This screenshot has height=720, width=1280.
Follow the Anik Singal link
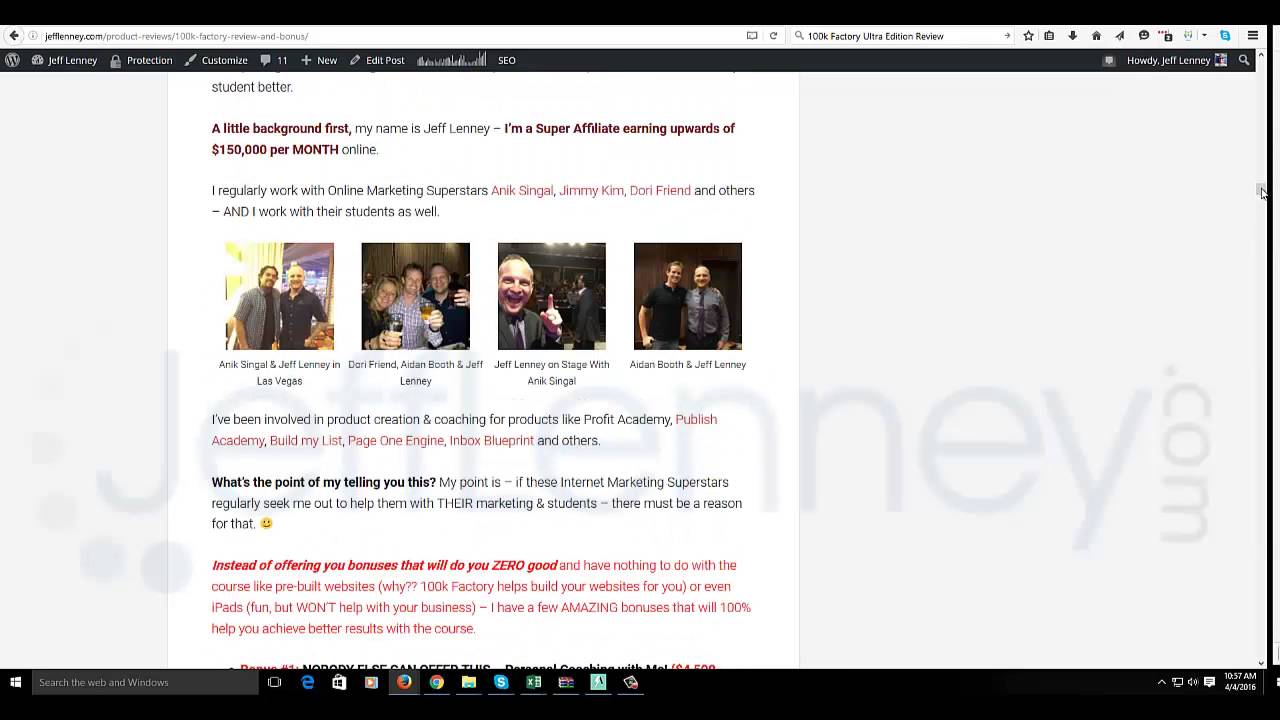click(522, 190)
